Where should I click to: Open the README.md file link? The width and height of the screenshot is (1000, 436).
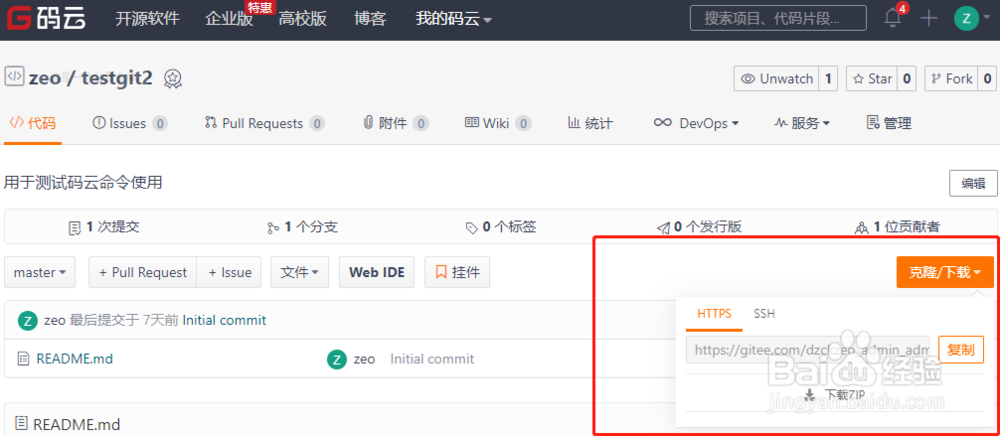pyautogui.click(x=75, y=359)
